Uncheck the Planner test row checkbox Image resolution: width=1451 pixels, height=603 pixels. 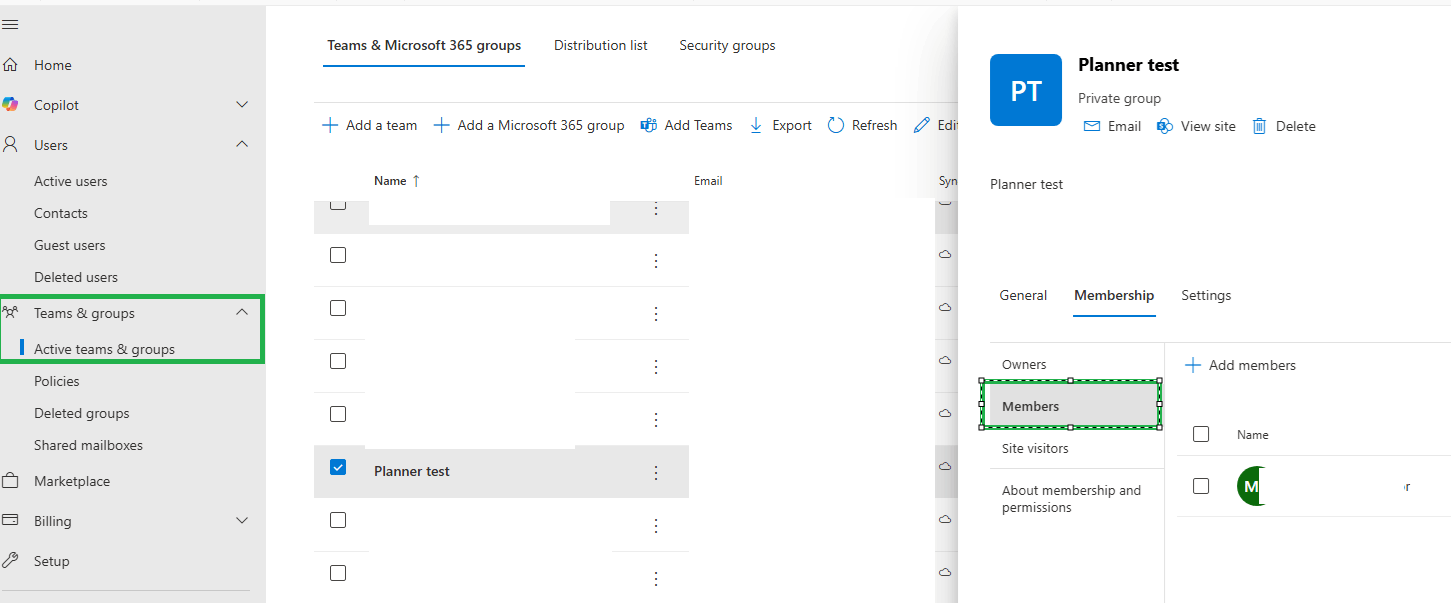coord(338,467)
